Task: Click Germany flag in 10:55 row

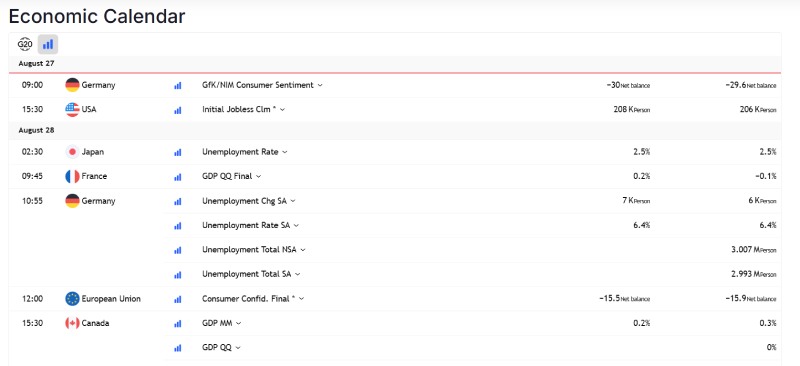Action: click(72, 201)
